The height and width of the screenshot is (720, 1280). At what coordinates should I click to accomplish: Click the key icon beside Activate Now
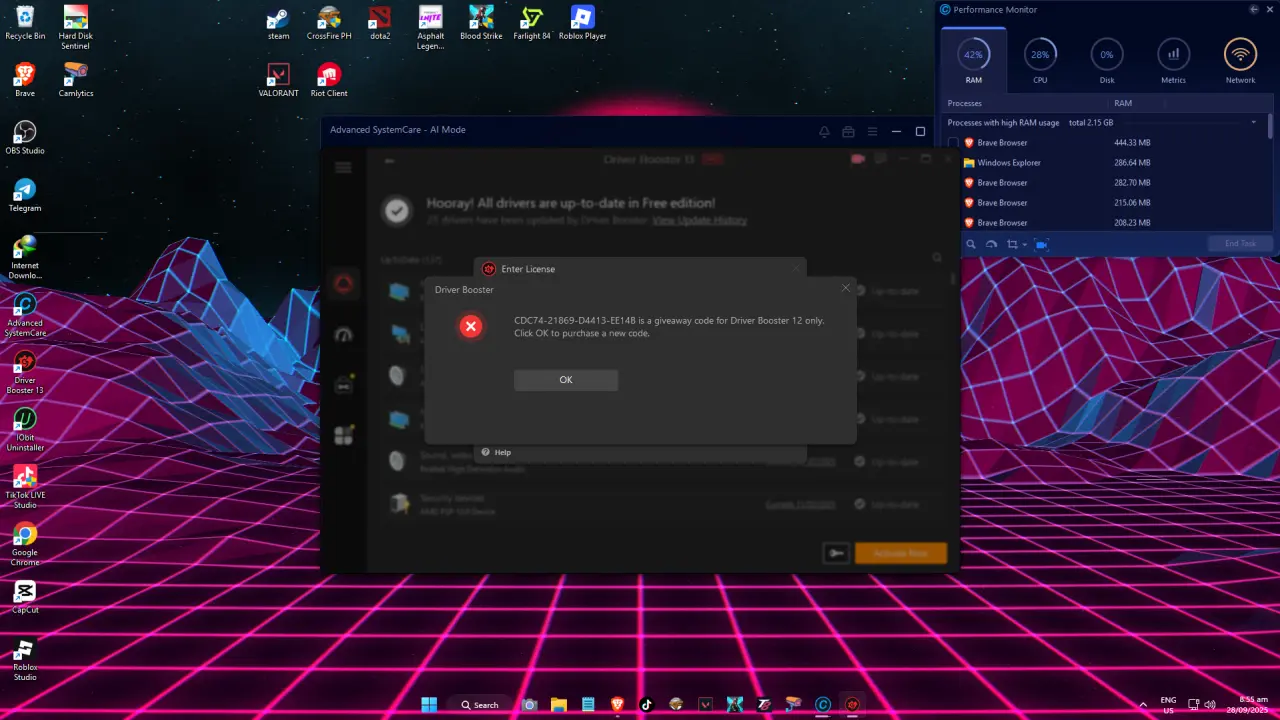coord(836,553)
